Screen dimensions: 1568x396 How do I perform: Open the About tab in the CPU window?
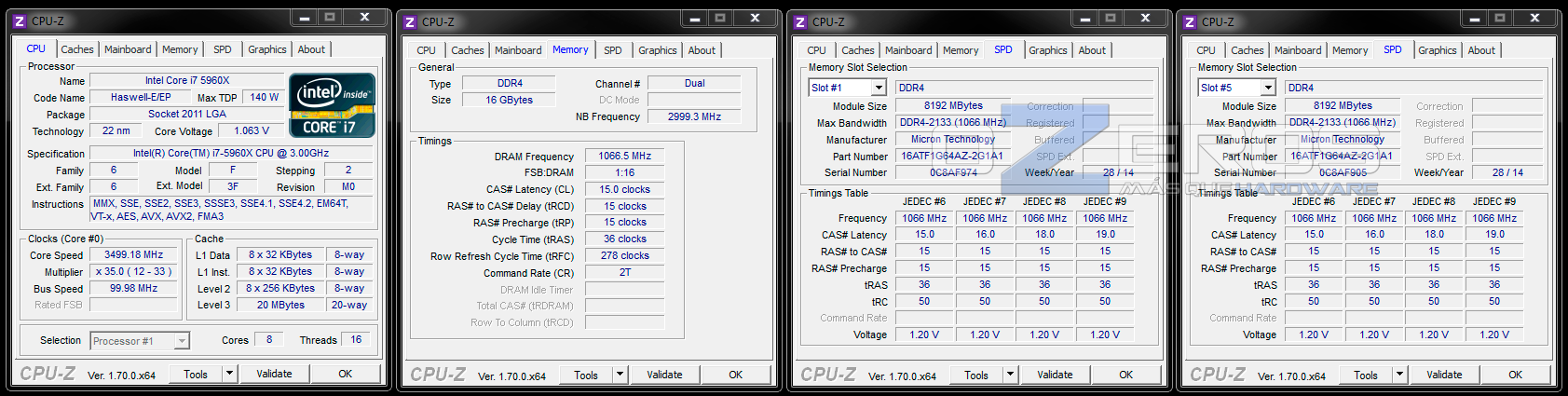pos(311,50)
